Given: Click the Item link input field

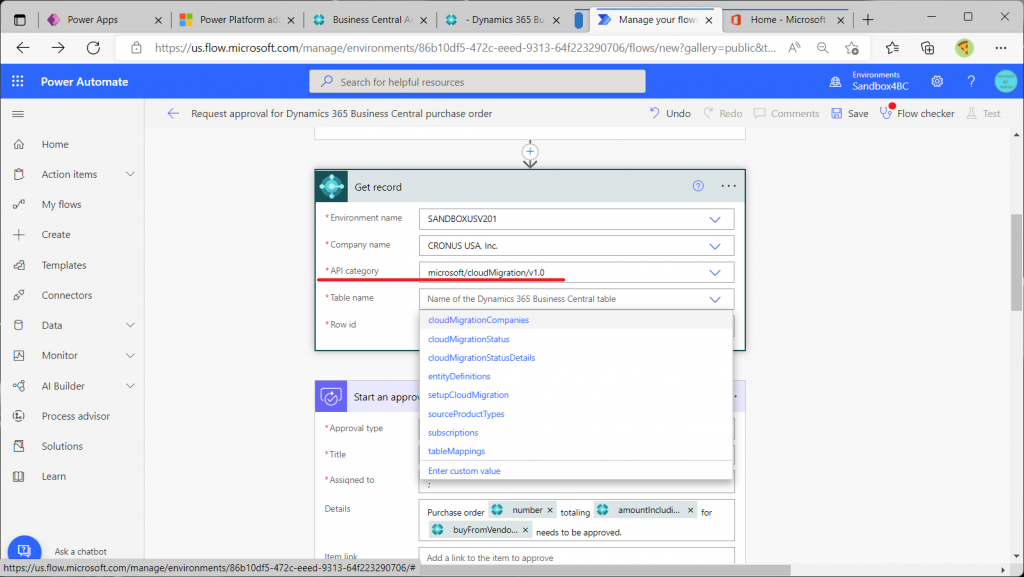Looking at the screenshot, I should pyautogui.click(x=577, y=557).
